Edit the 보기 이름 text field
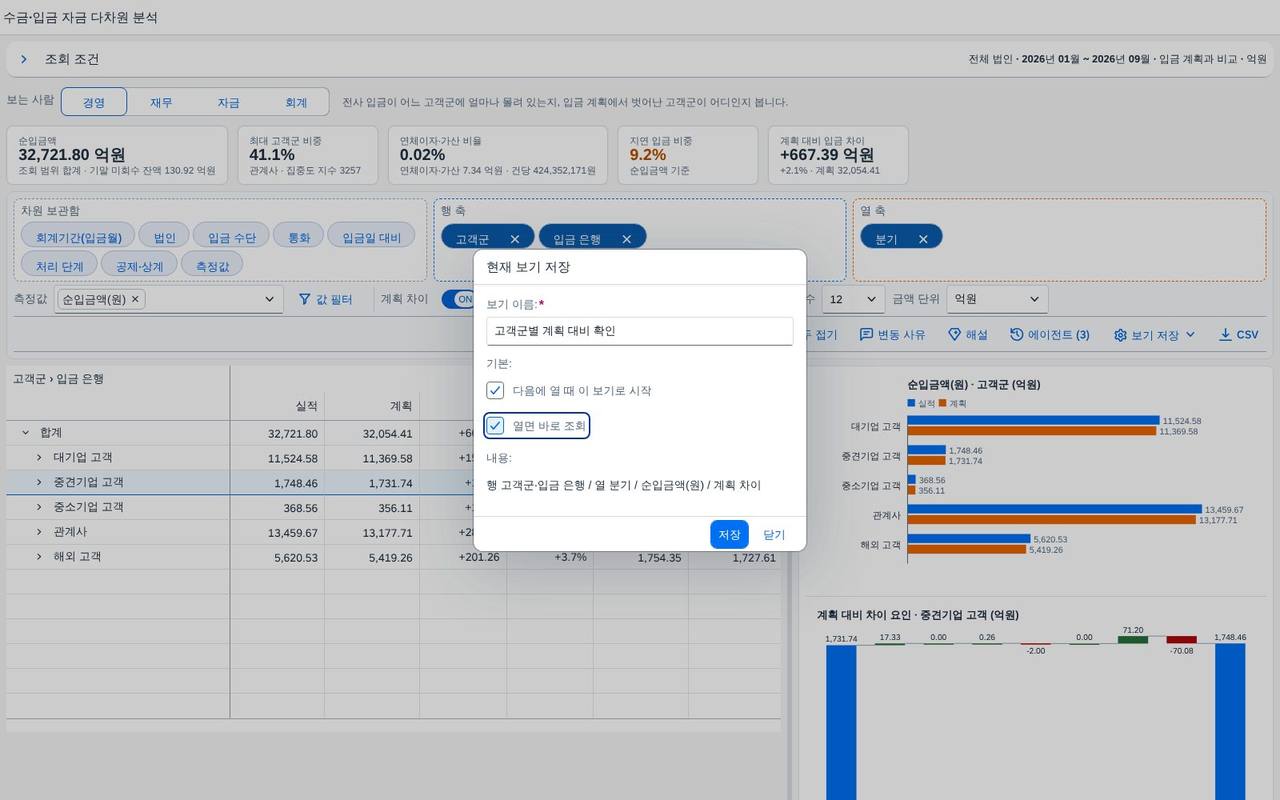 (640, 331)
